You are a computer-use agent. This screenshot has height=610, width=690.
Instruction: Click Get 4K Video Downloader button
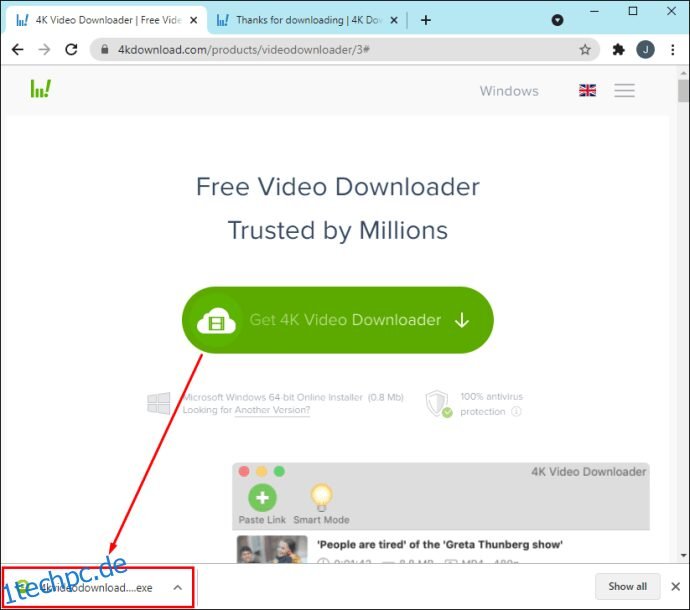coord(338,320)
